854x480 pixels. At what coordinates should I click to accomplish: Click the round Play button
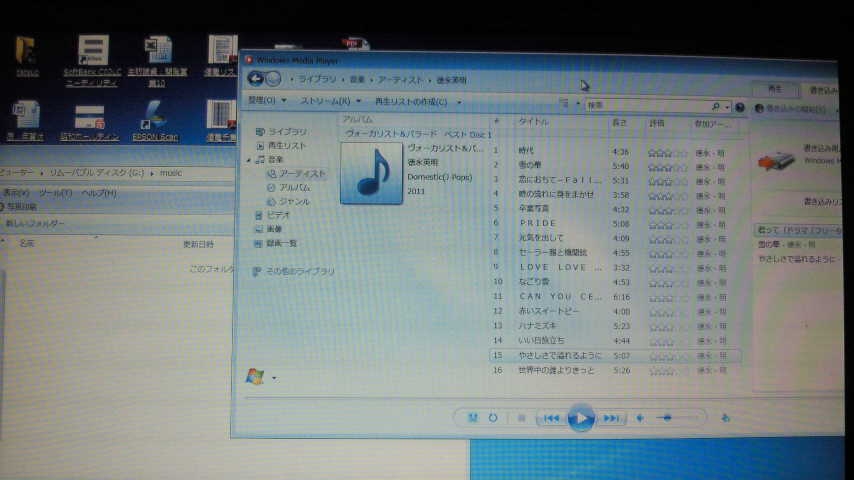coord(581,418)
